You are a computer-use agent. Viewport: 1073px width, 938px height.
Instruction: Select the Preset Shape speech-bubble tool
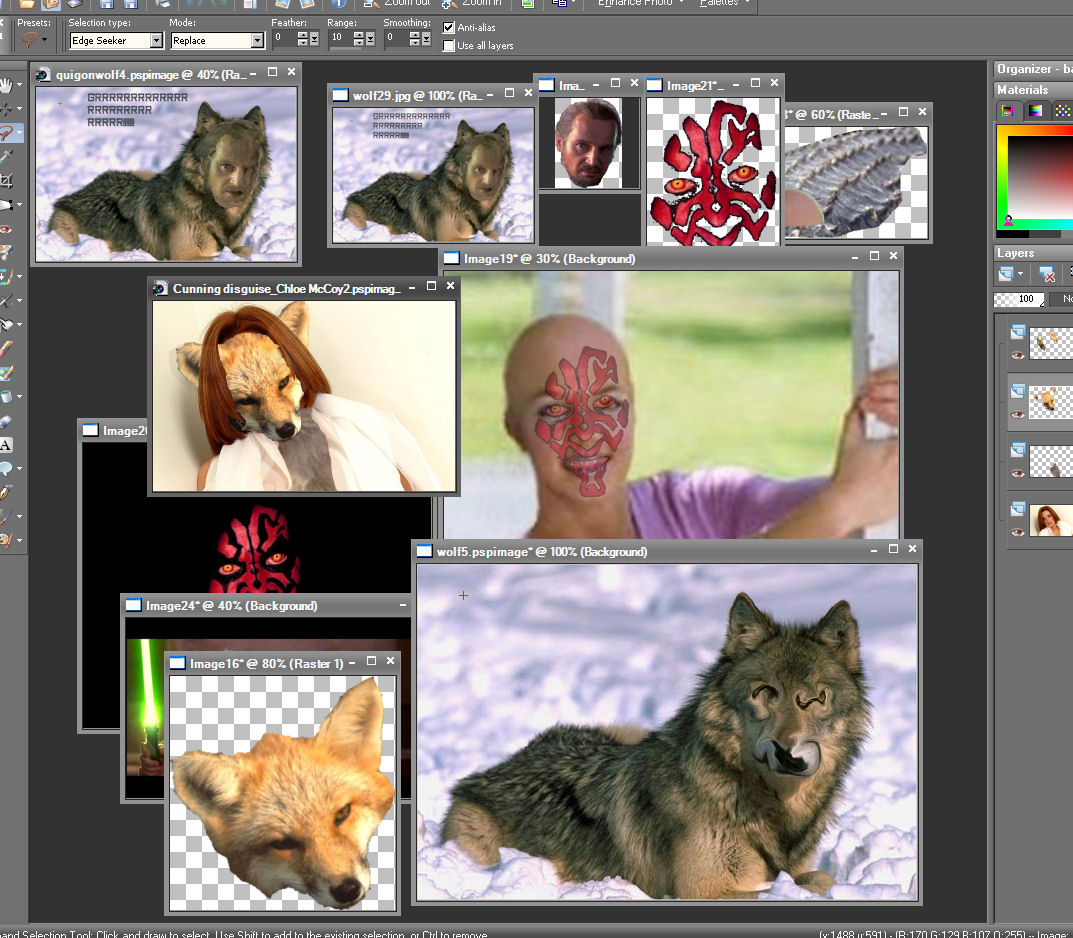click(x=6, y=469)
